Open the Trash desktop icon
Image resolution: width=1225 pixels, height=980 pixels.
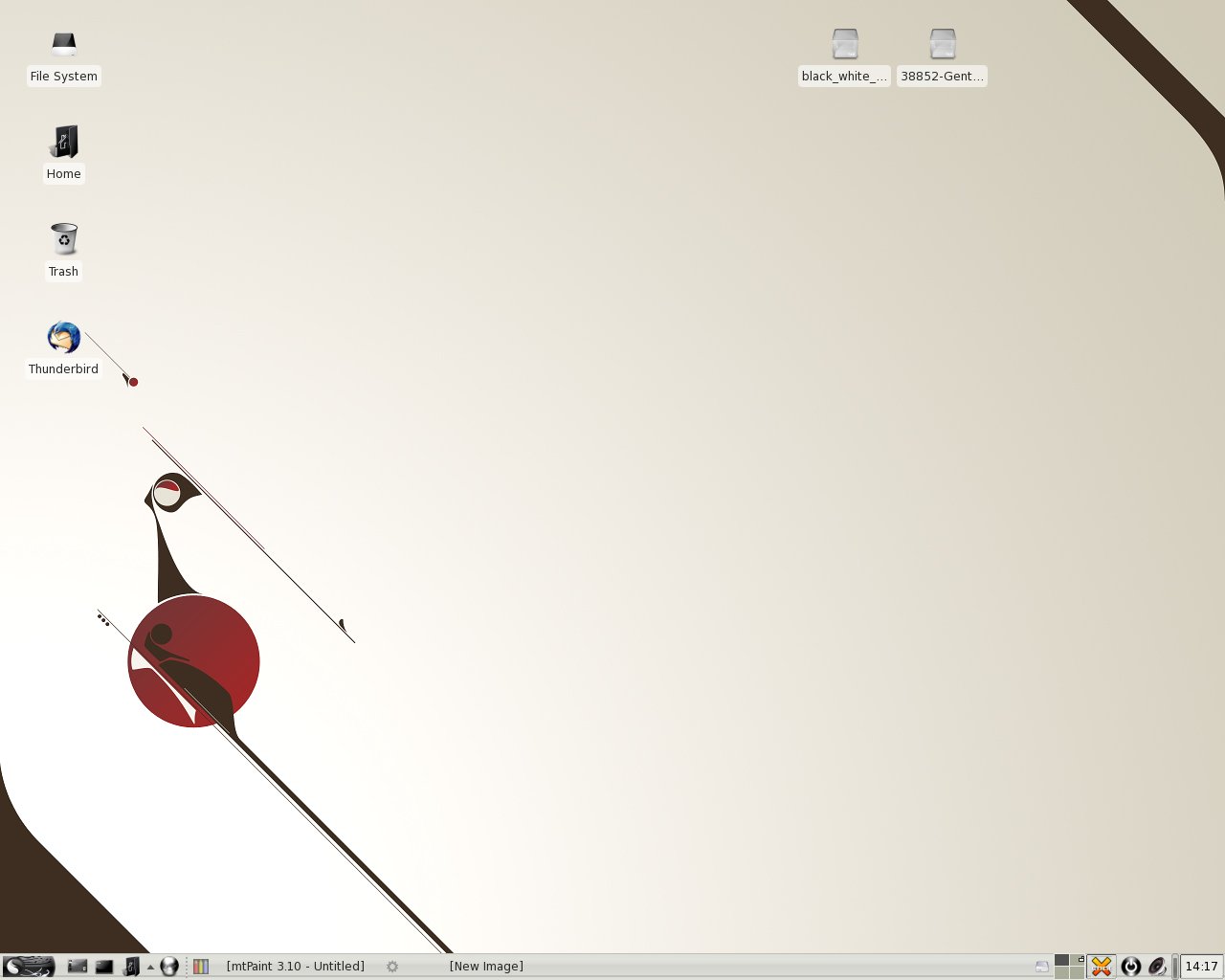tap(63, 238)
